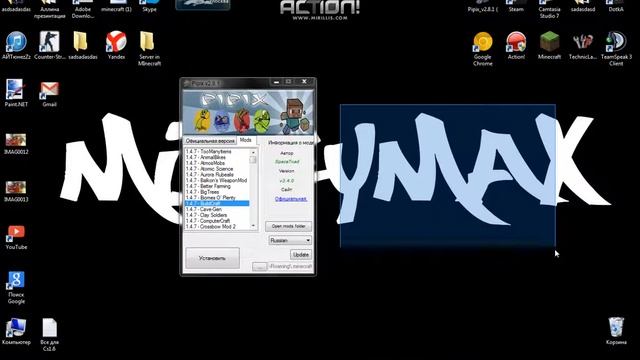The width and height of the screenshot is (640, 360).
Task: Select the TechnicLauncher desktop icon
Action: (x=582, y=46)
